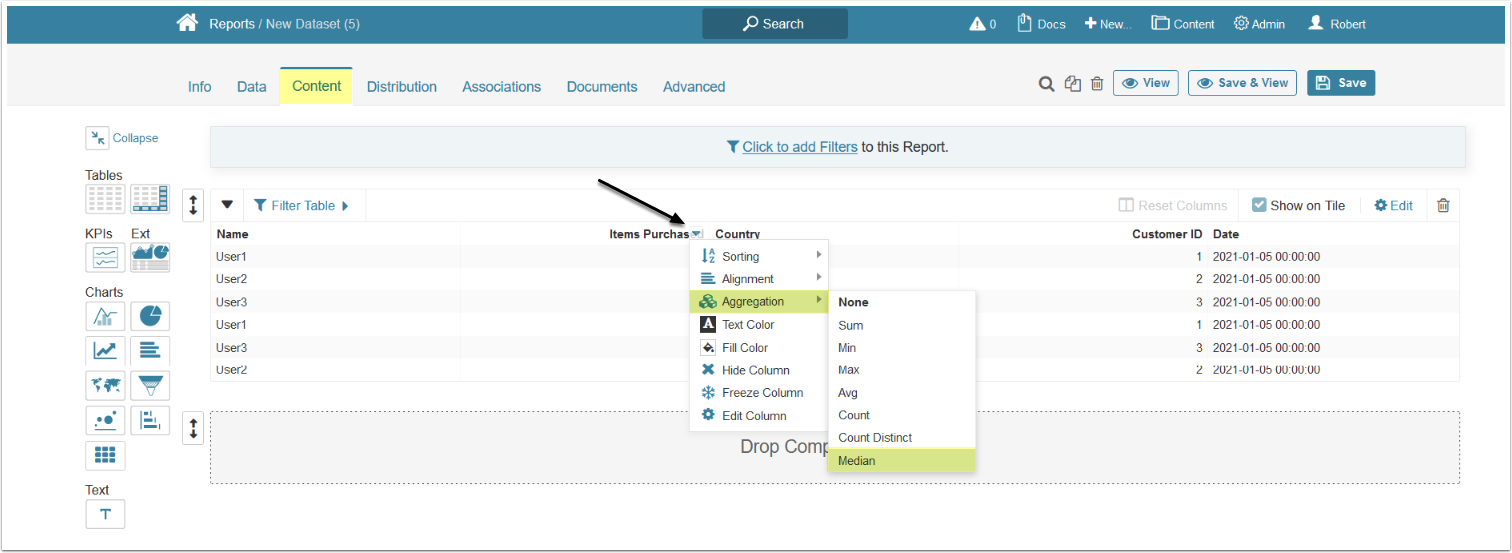
Task: Click the move handle beside the table
Action: (x=193, y=205)
